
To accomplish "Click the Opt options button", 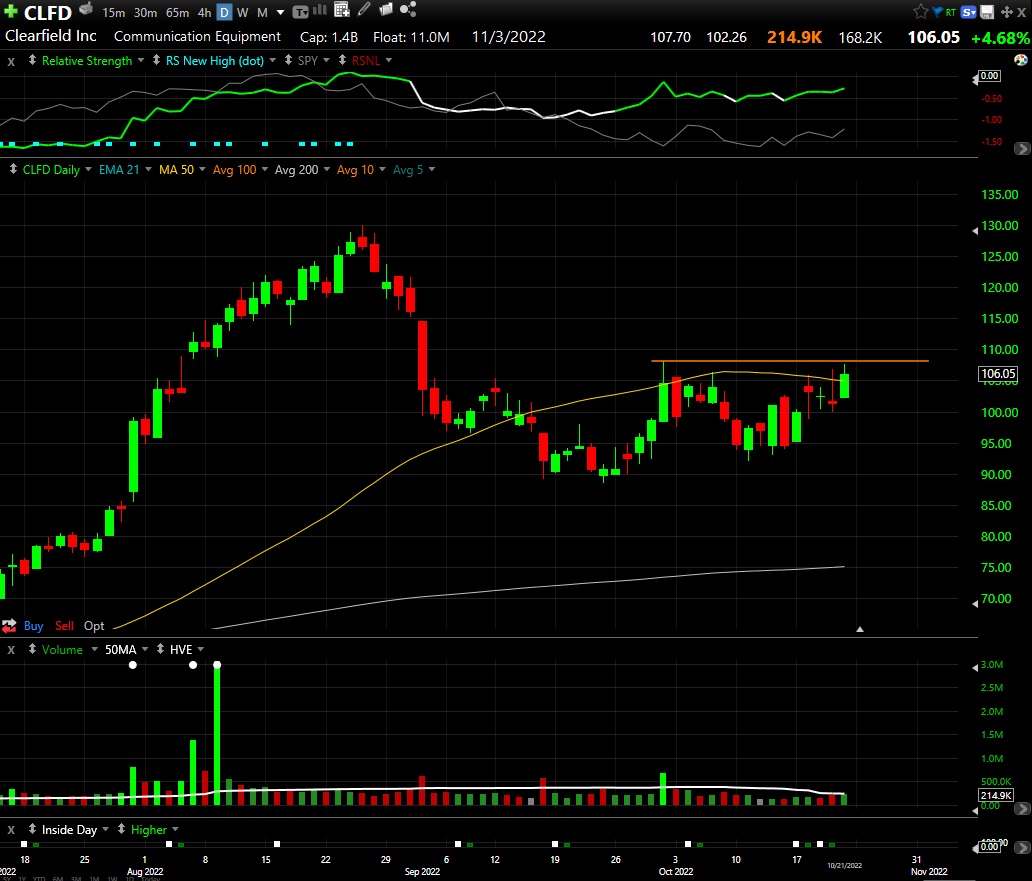I will [x=94, y=626].
